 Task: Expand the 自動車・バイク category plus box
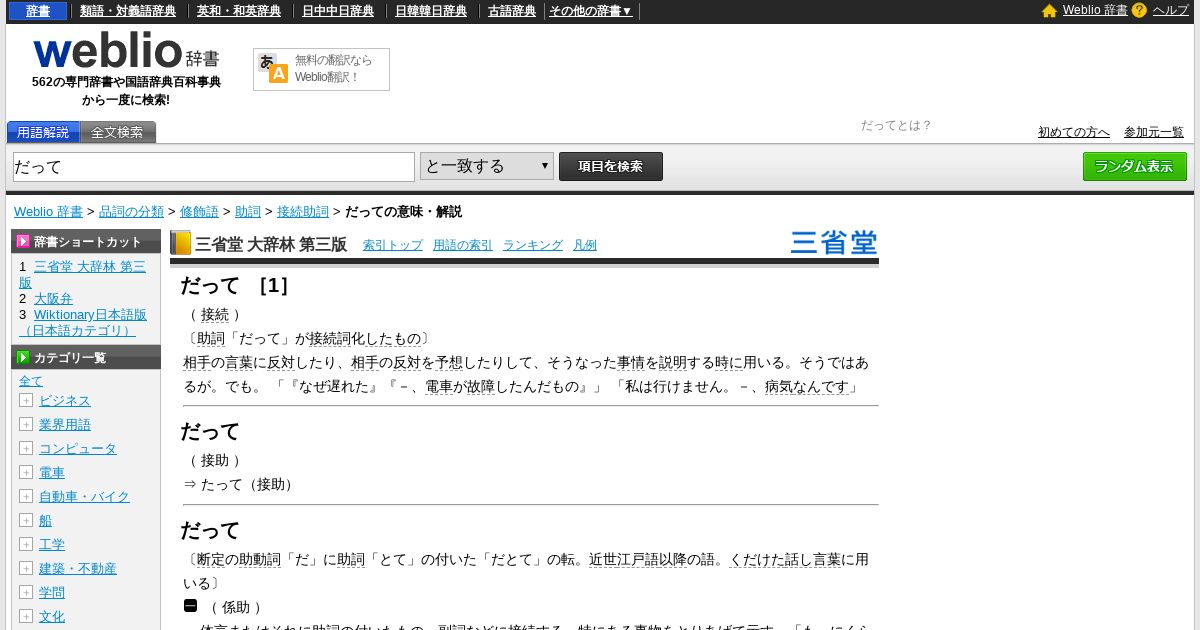[26, 496]
